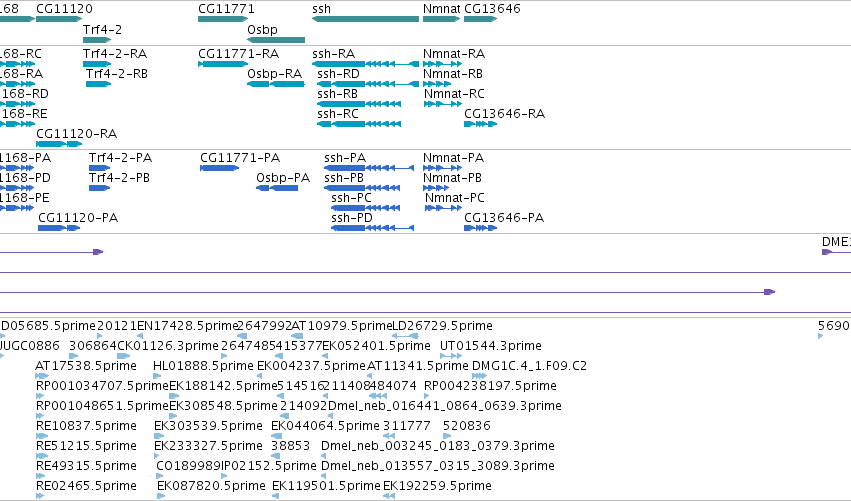Click the Nmnat-RA transcript label
This screenshot has width=851, height=501.
[454, 54]
